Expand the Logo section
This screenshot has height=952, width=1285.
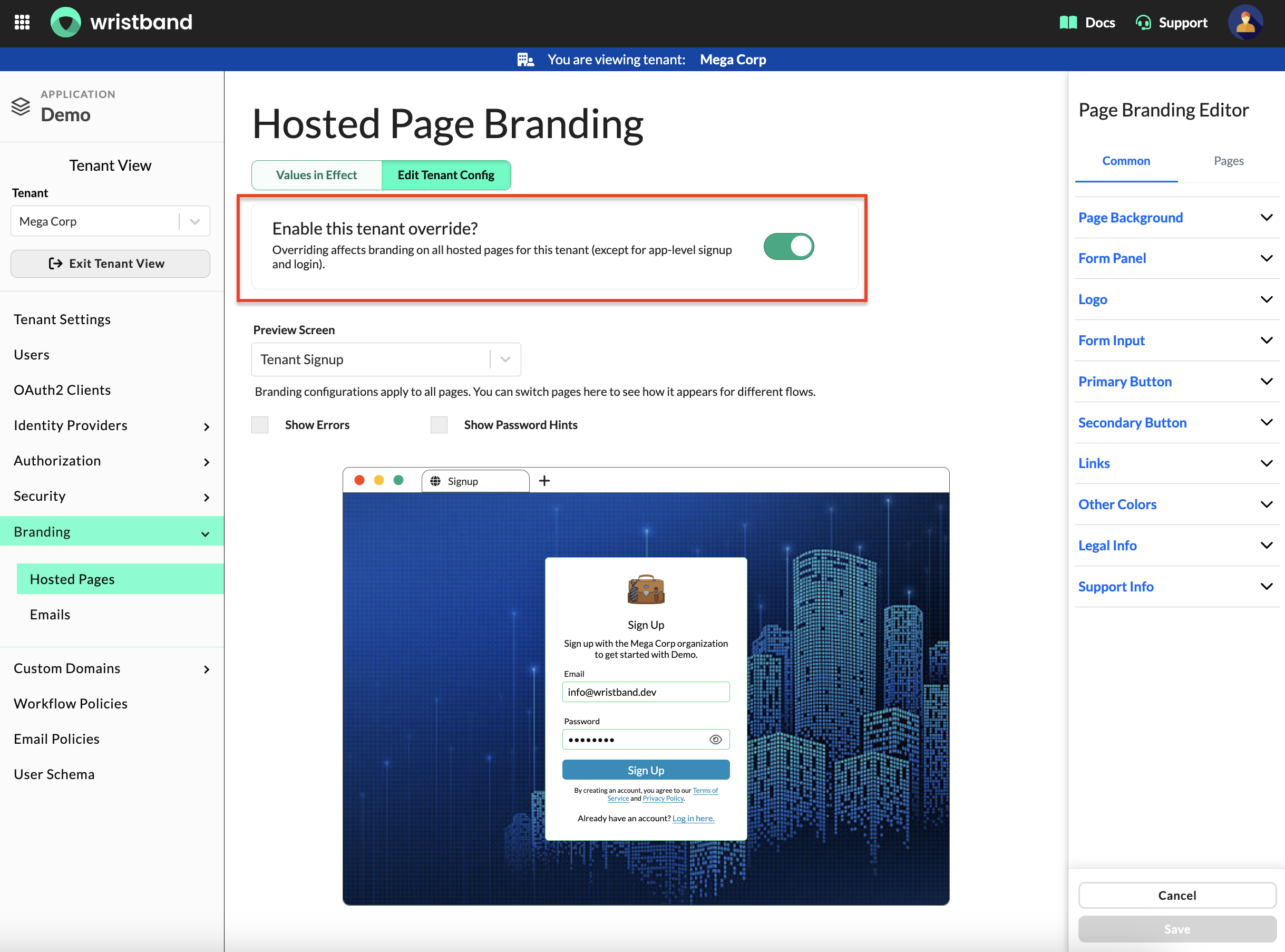click(1176, 299)
